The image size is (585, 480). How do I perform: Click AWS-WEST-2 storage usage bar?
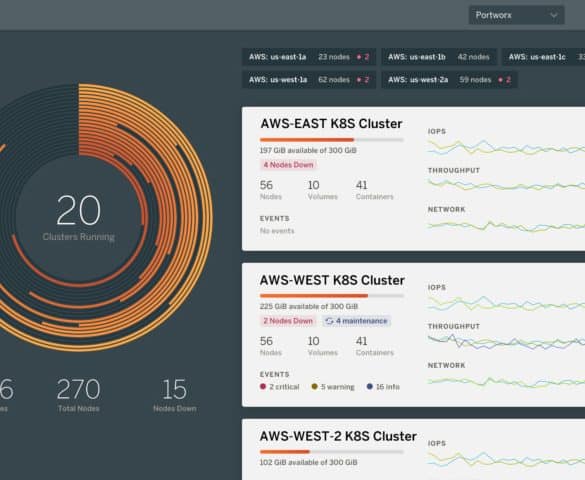click(x=332, y=452)
